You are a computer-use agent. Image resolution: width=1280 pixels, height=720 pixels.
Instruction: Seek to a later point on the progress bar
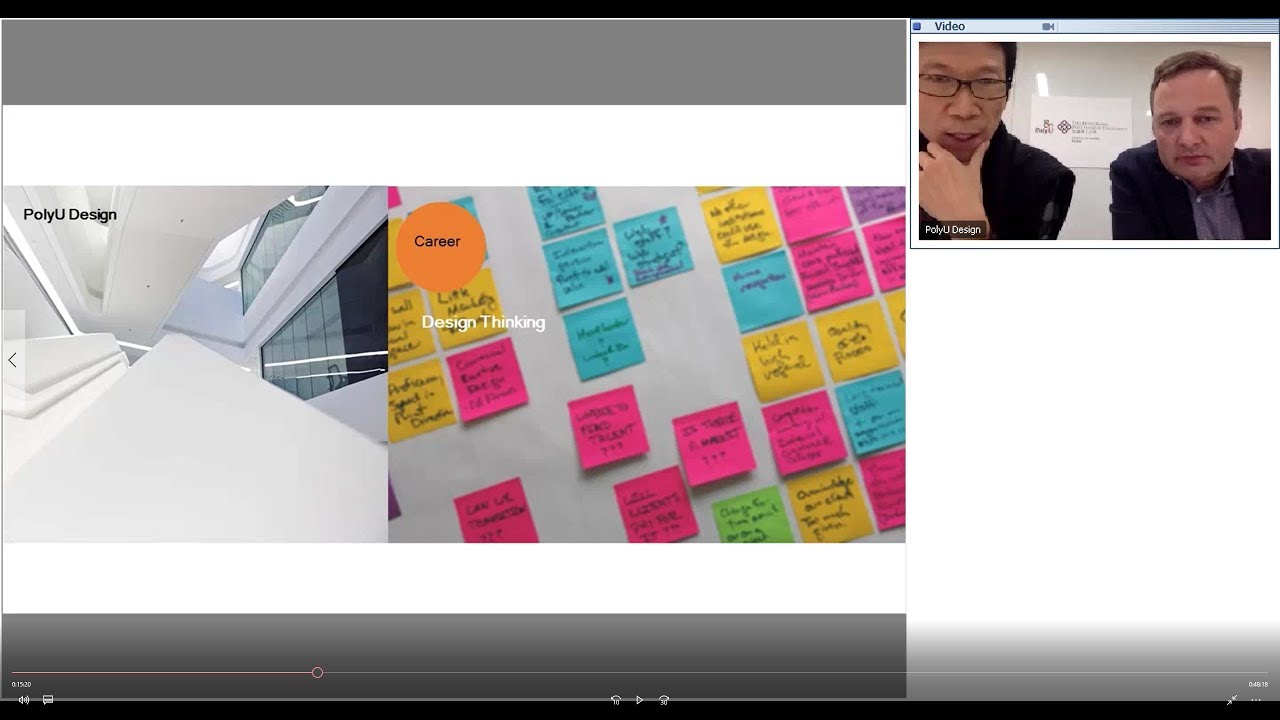click(x=793, y=673)
